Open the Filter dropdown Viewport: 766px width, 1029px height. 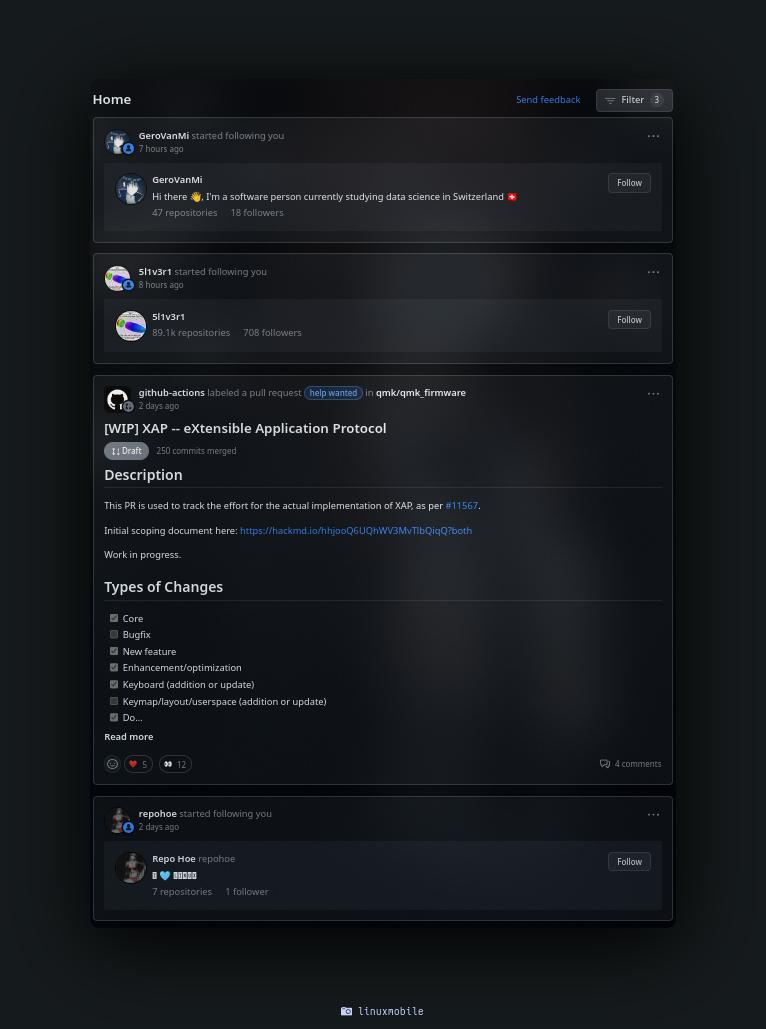coord(634,100)
